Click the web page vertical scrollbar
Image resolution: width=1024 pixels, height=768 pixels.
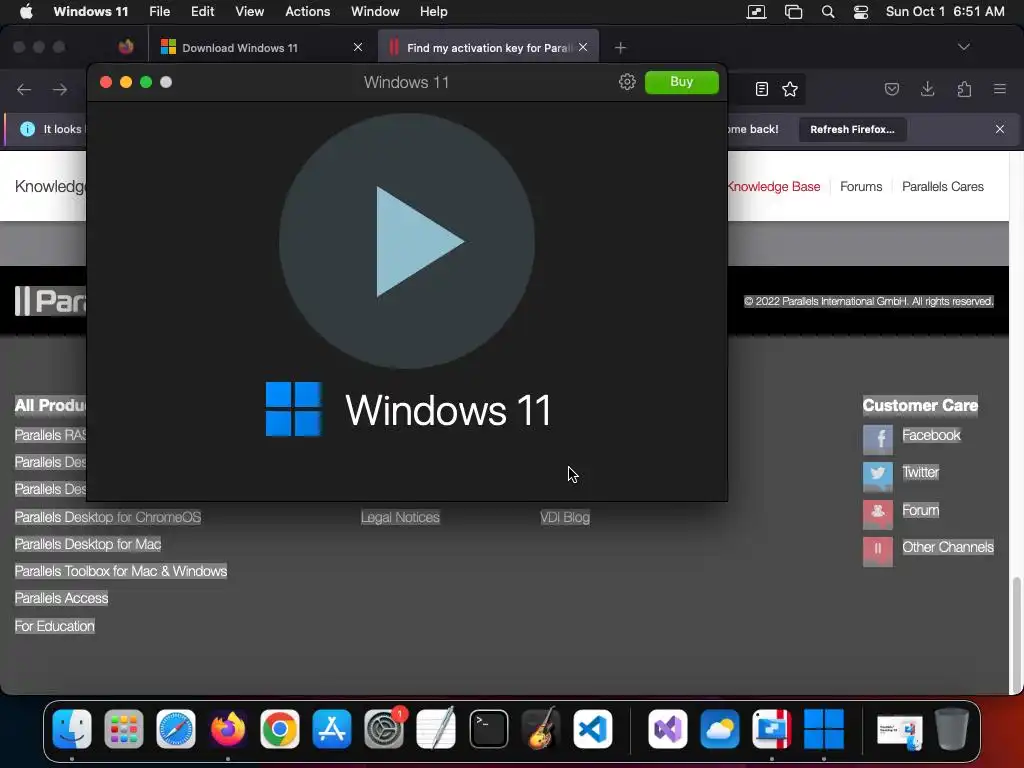pyautogui.click(x=1016, y=635)
